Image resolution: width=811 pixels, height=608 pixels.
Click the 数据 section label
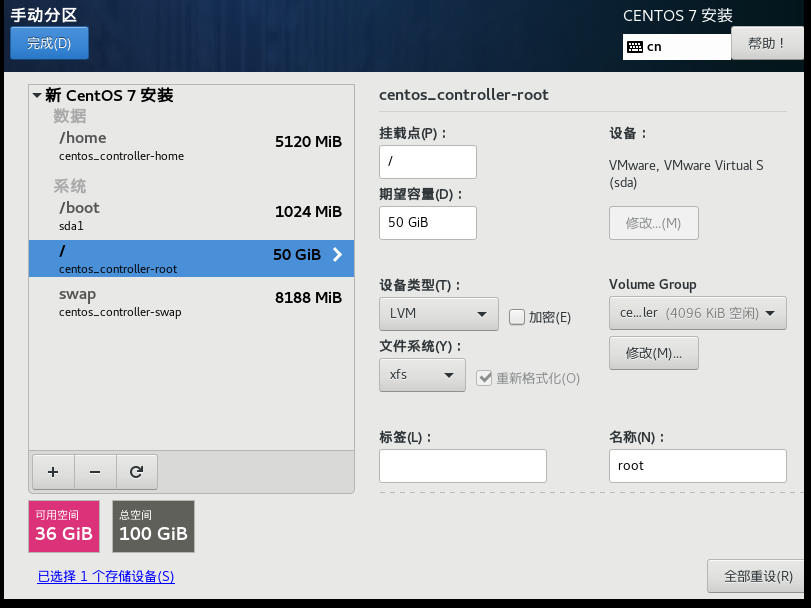[x=70, y=116]
